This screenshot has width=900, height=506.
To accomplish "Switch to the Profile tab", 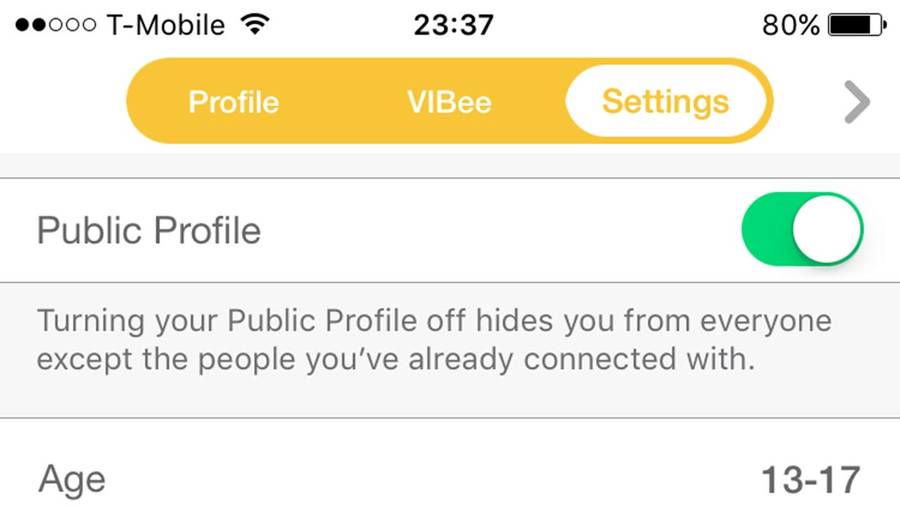I will (x=234, y=102).
